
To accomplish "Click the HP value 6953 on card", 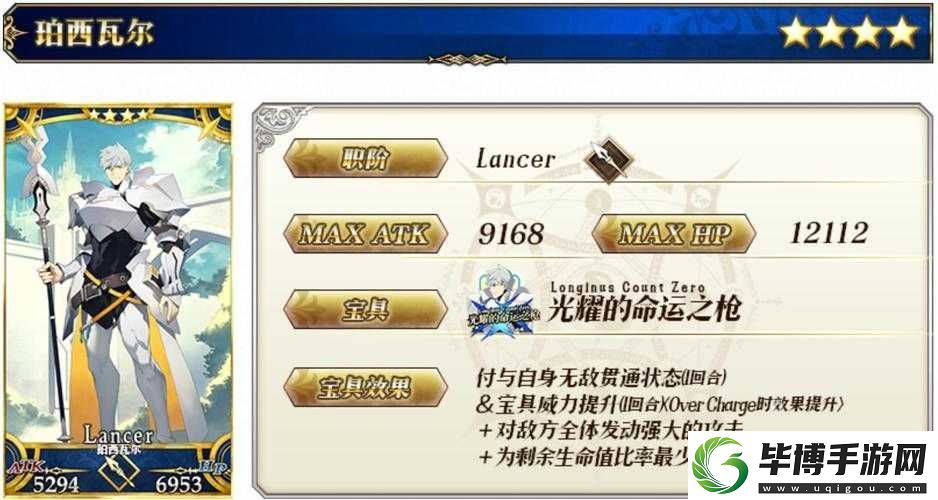I will click(178, 484).
